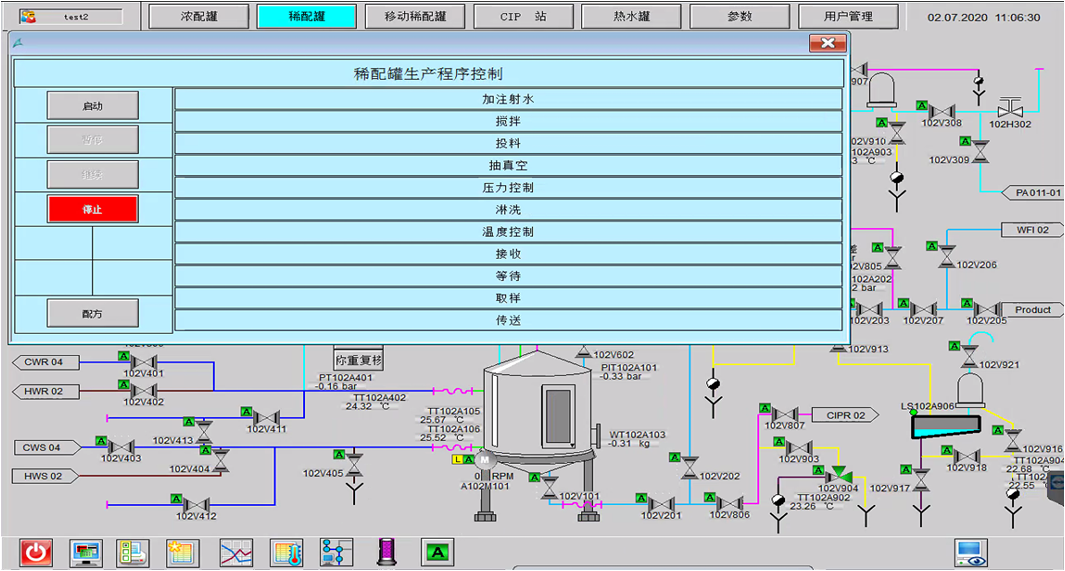Click the agitator motor A102M101 symbol
Screen dimensions: 1065x571
coord(483,459)
